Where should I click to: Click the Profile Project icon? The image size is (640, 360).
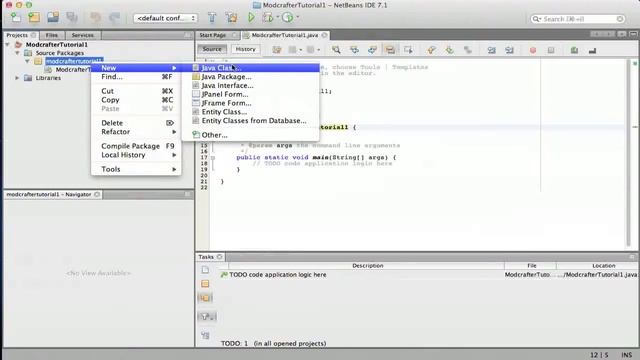288,18
